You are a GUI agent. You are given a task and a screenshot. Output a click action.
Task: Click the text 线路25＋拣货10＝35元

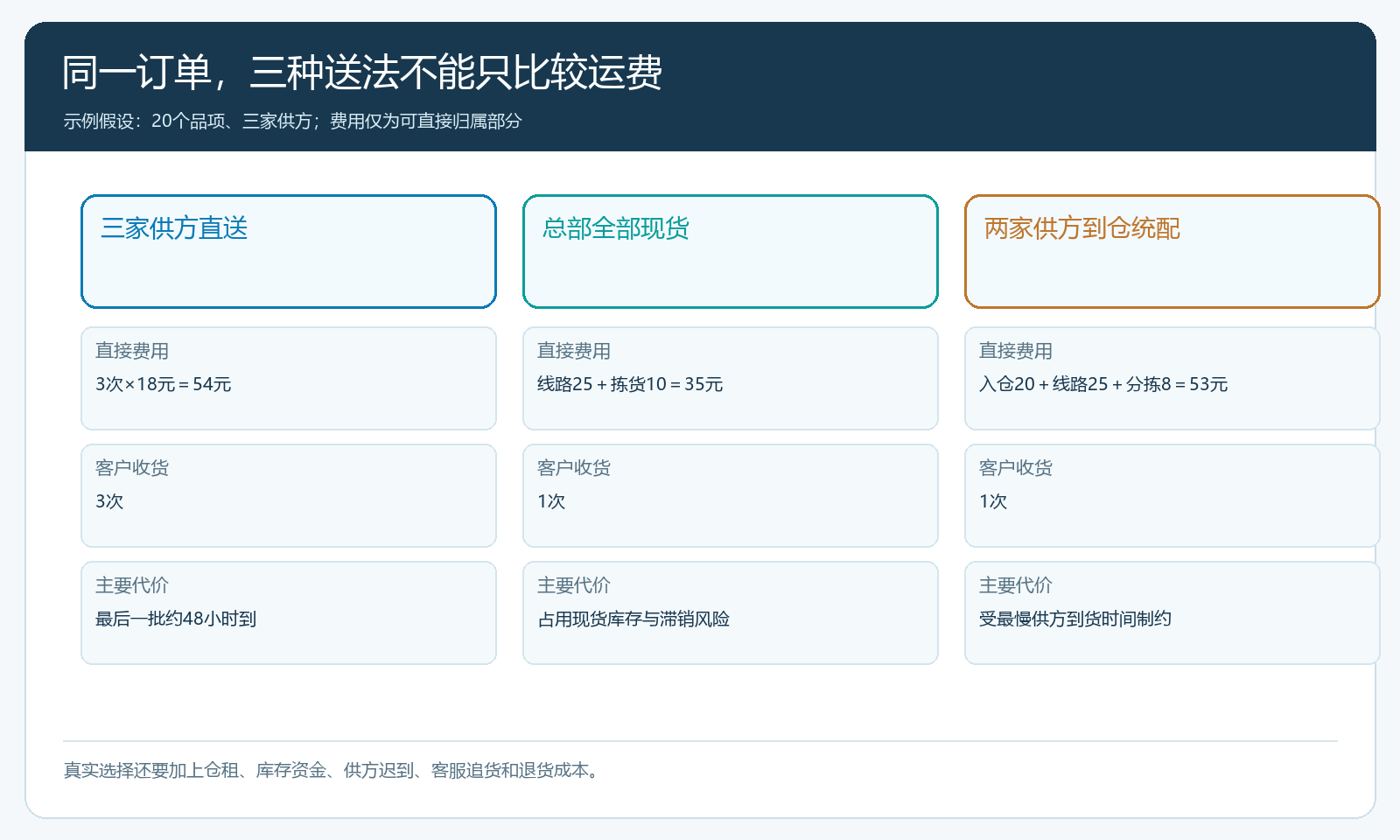[630, 384]
